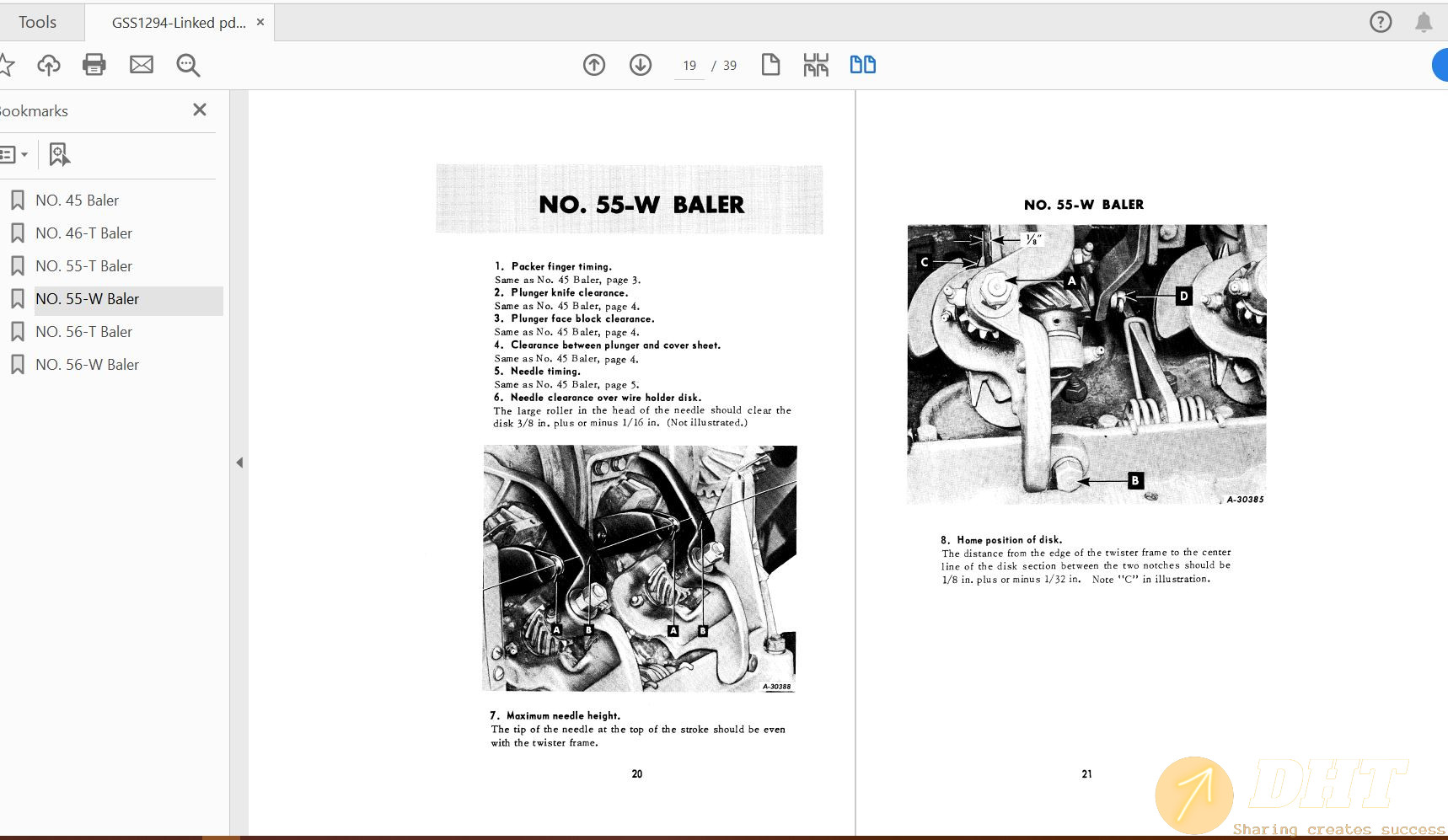This screenshot has width=1448, height=840.
Task: Click the print document icon
Action: (94, 65)
